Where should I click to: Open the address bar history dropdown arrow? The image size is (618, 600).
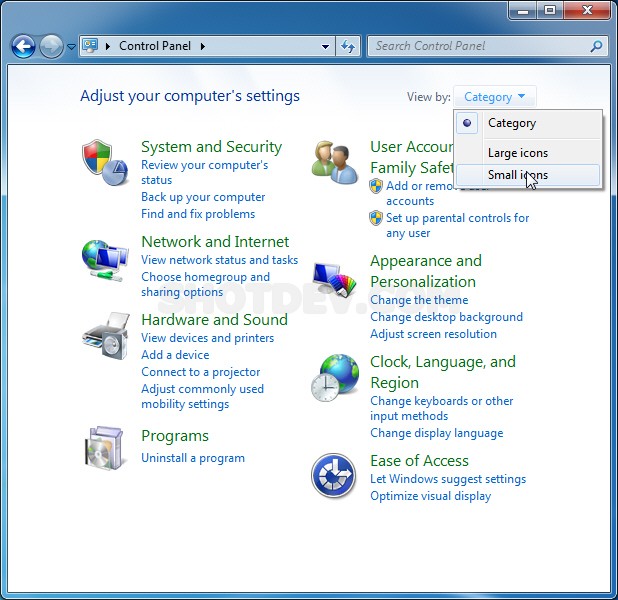[x=326, y=46]
